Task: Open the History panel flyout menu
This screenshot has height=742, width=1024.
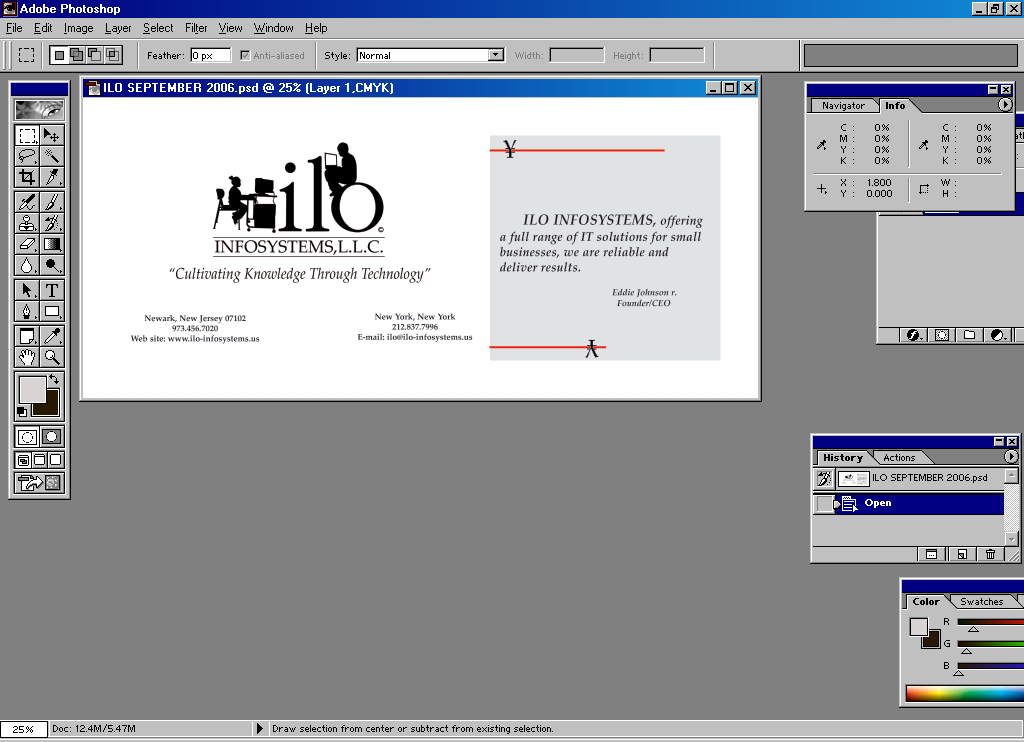Action: point(1010,457)
